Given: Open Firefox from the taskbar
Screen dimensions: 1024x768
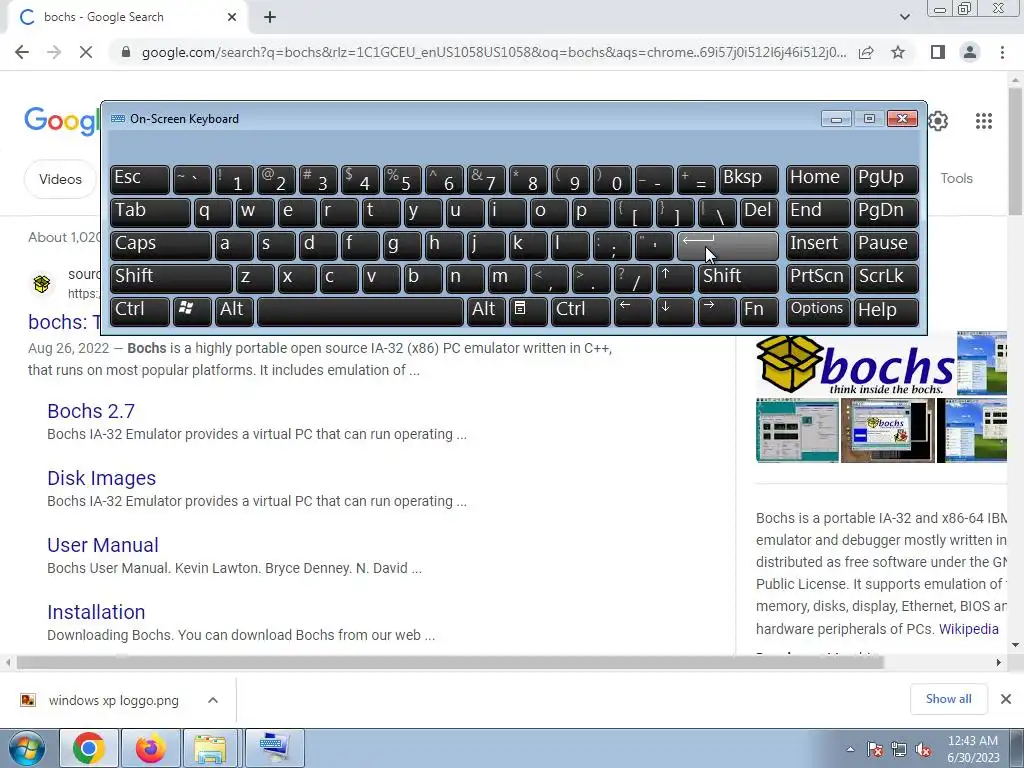Looking at the screenshot, I should click(x=150, y=748).
